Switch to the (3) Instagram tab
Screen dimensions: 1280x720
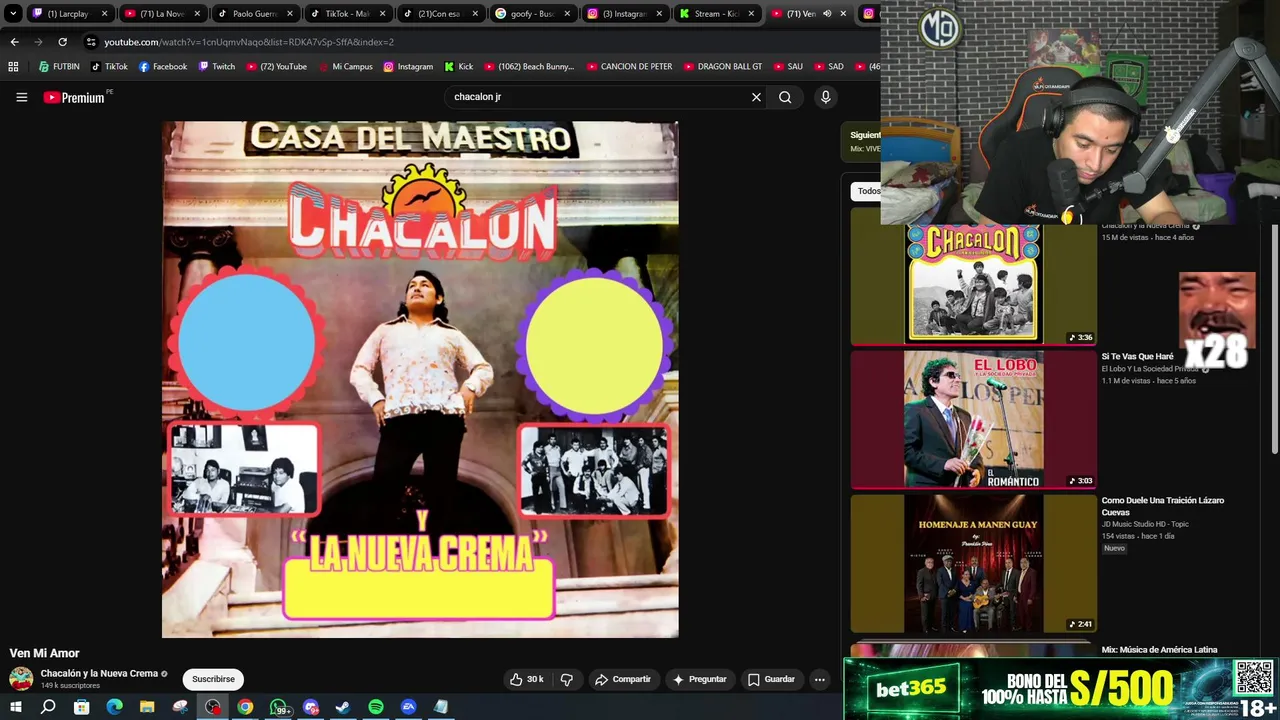coord(624,14)
